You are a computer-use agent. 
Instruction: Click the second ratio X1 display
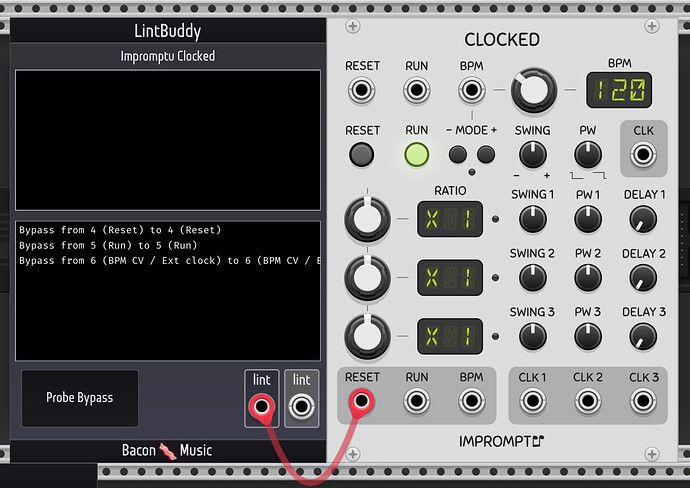[x=450, y=278]
